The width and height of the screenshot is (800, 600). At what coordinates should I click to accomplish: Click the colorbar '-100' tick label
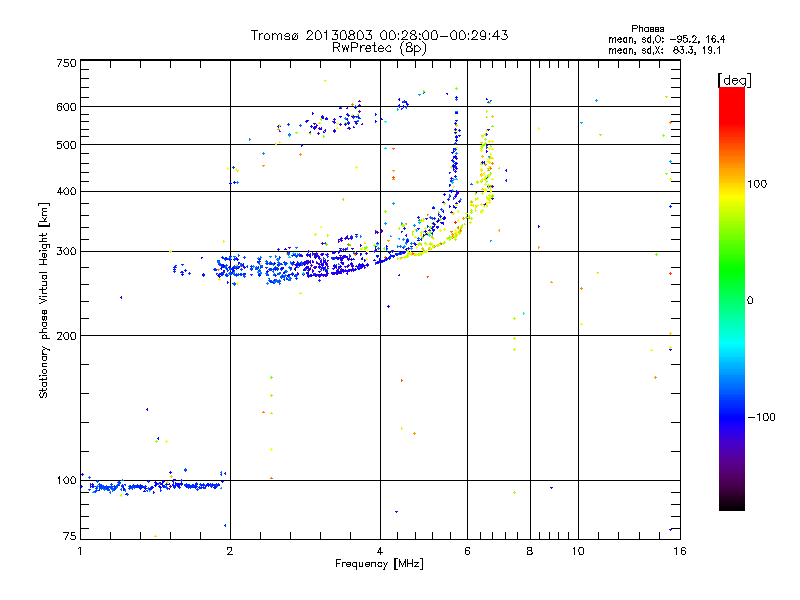[762, 417]
